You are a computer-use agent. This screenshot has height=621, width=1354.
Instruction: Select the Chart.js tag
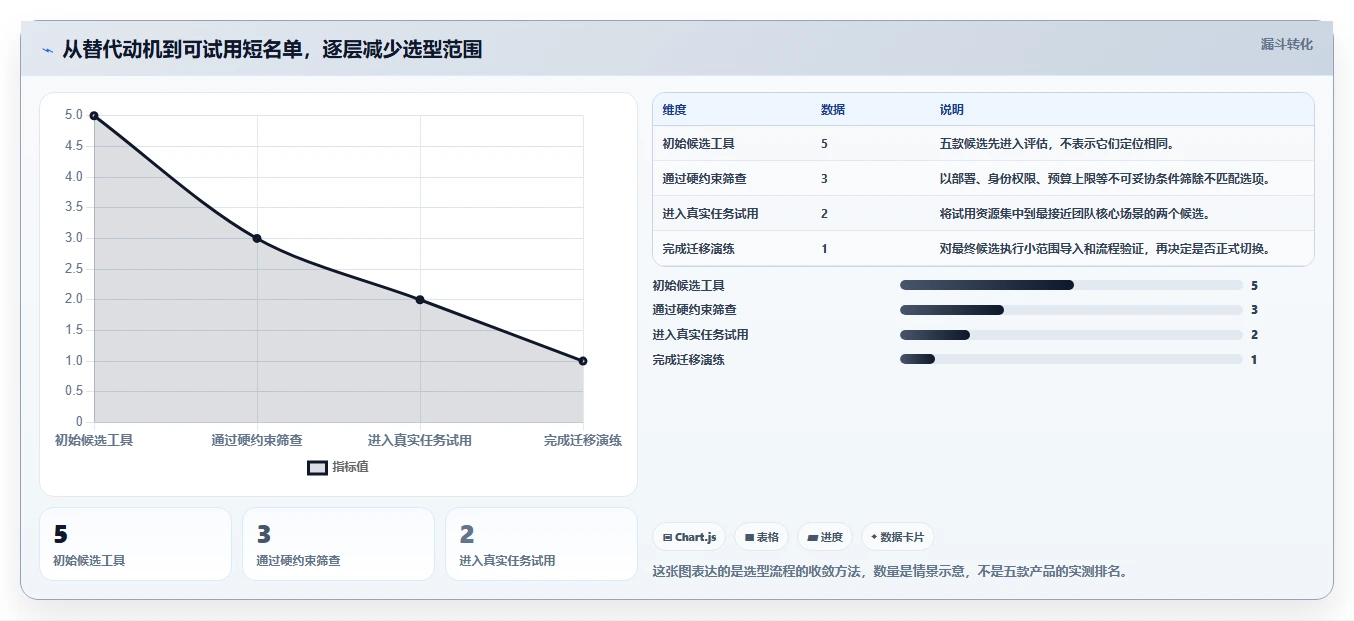tap(689, 537)
